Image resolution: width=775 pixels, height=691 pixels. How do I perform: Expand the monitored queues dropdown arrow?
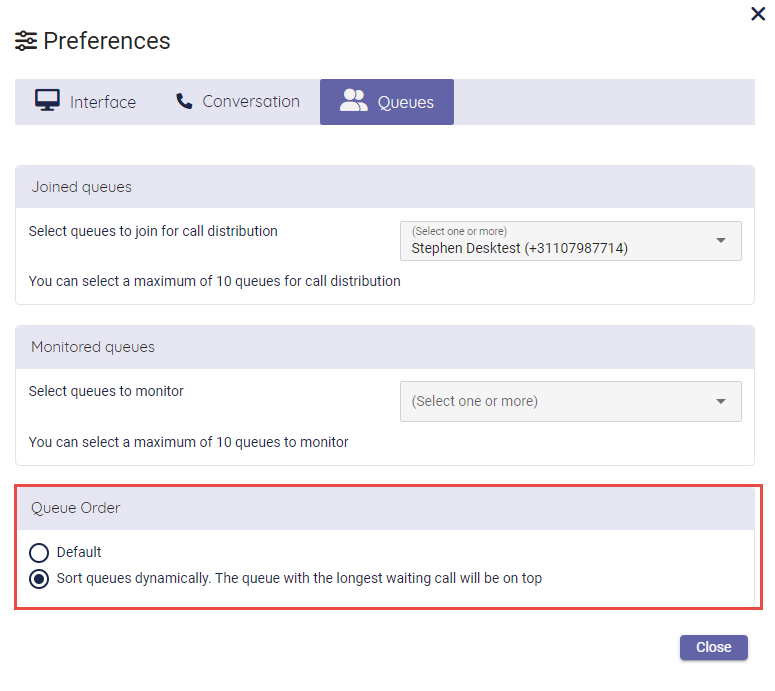point(720,401)
